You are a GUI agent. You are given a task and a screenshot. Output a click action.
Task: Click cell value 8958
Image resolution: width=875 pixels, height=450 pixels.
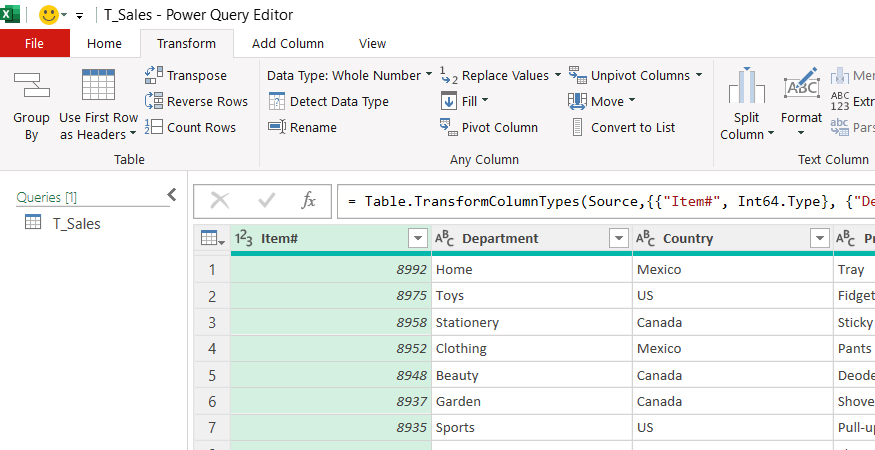click(331, 323)
